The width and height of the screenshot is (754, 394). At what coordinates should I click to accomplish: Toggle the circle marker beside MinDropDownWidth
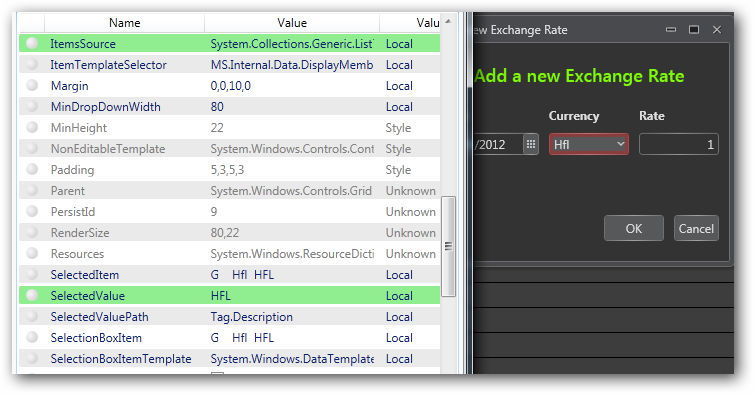tap(32, 106)
